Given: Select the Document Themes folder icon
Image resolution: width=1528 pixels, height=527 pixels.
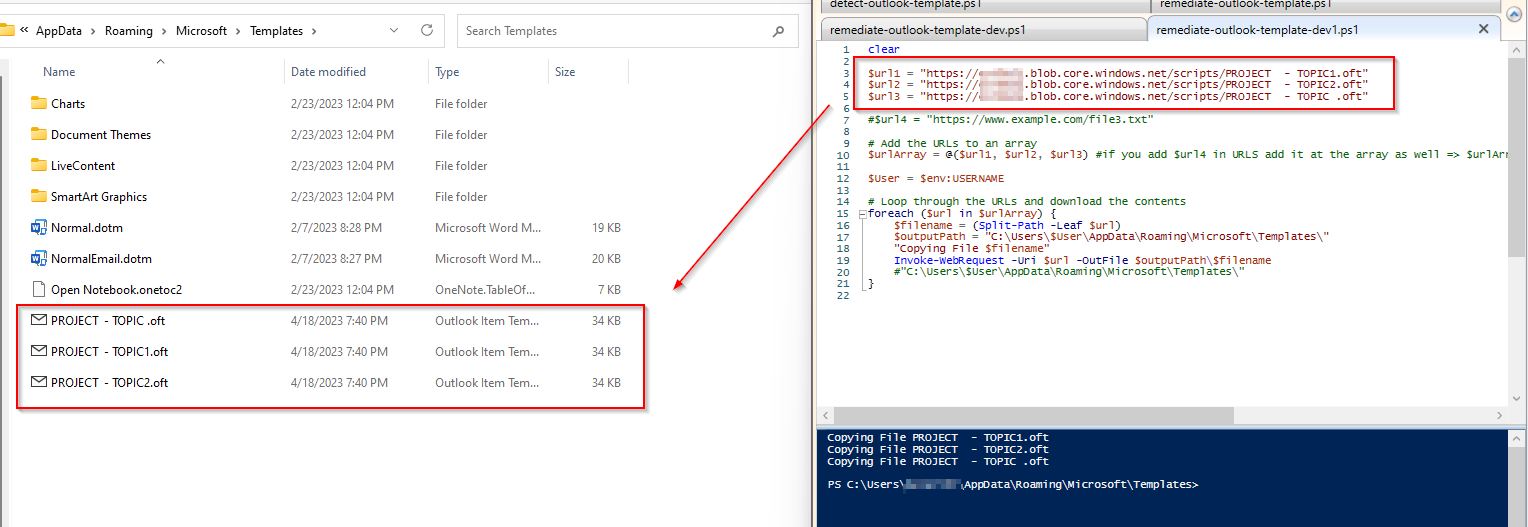Looking at the screenshot, I should (39, 134).
